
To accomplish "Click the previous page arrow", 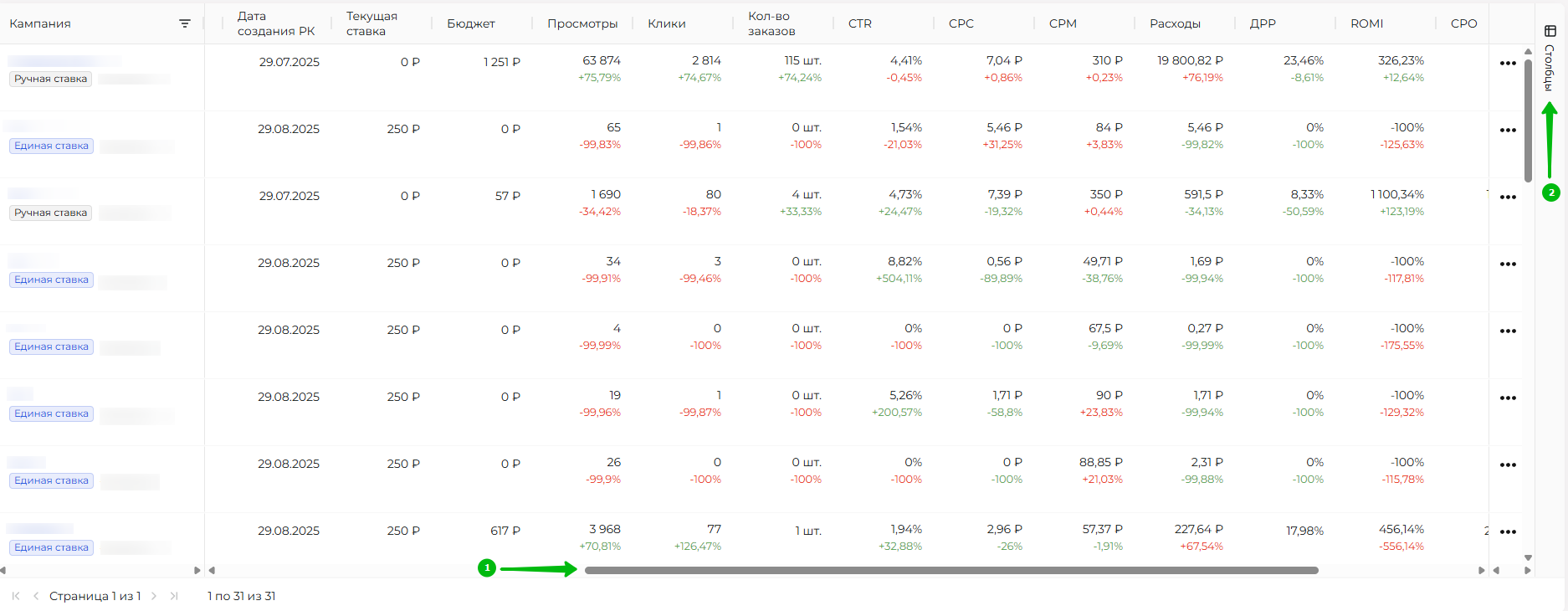I will 36,596.
